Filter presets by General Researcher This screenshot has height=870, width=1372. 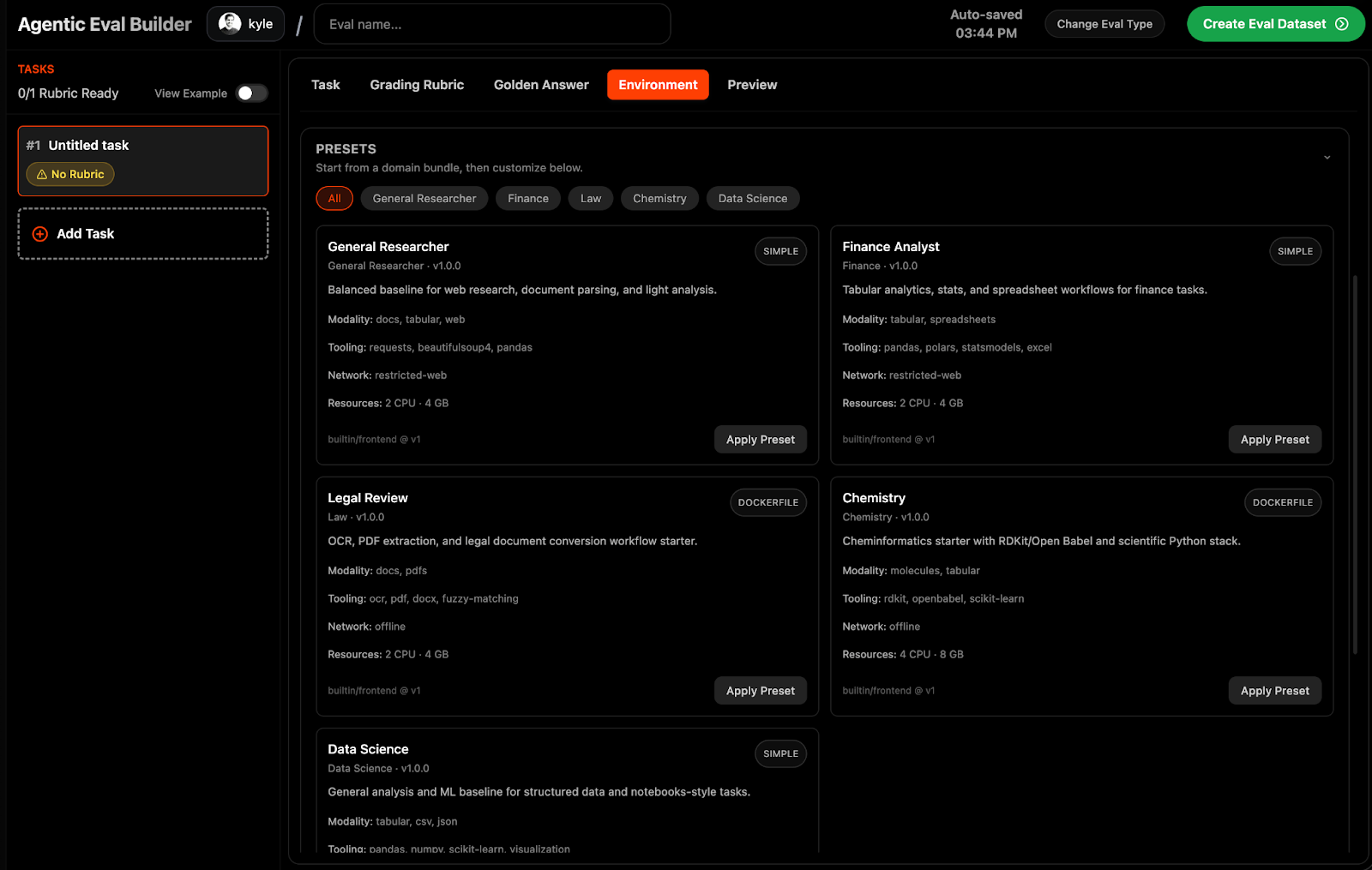pos(424,199)
